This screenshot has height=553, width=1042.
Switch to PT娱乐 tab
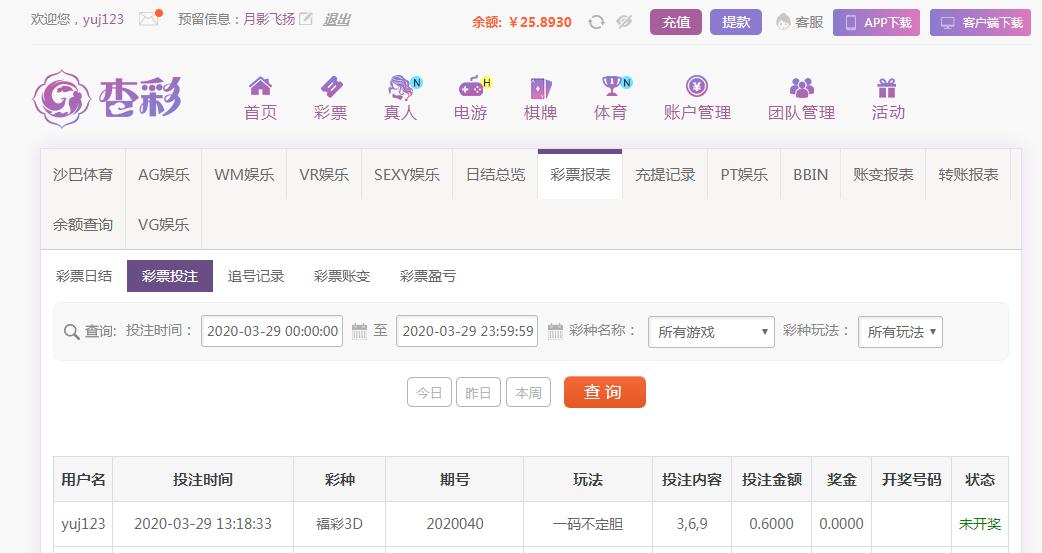(x=744, y=175)
